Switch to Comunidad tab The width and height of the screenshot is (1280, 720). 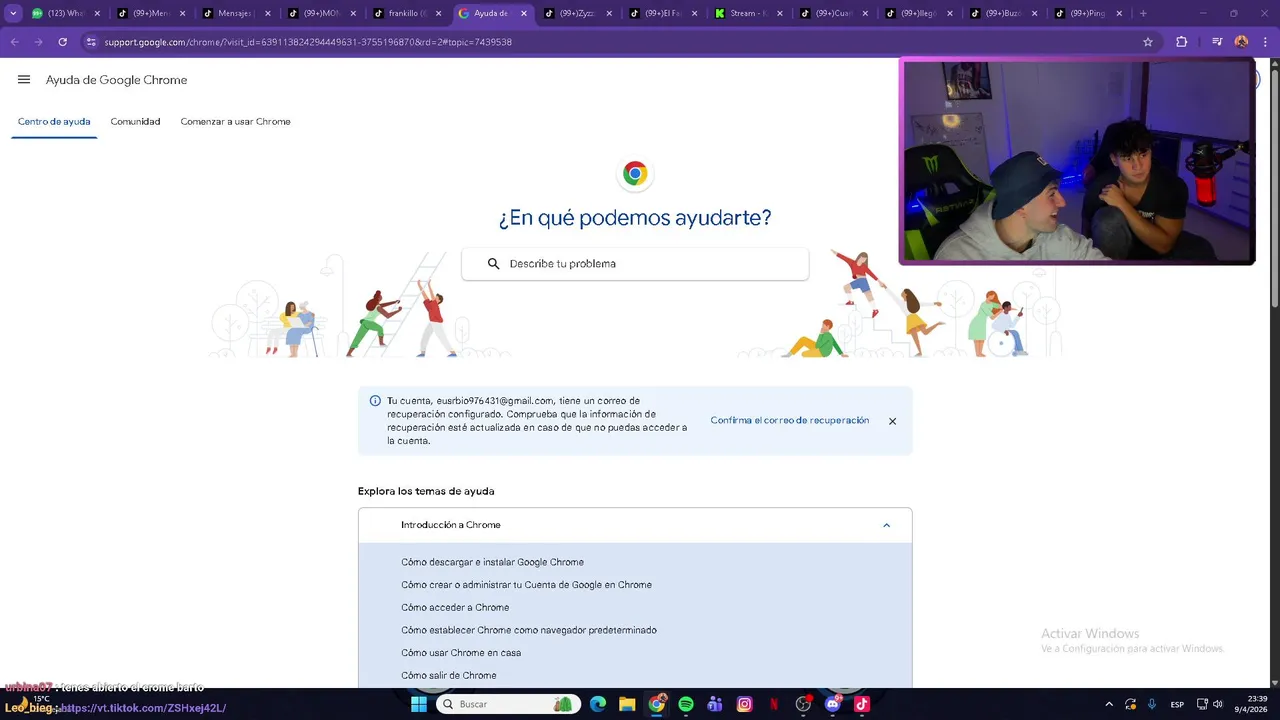[135, 121]
